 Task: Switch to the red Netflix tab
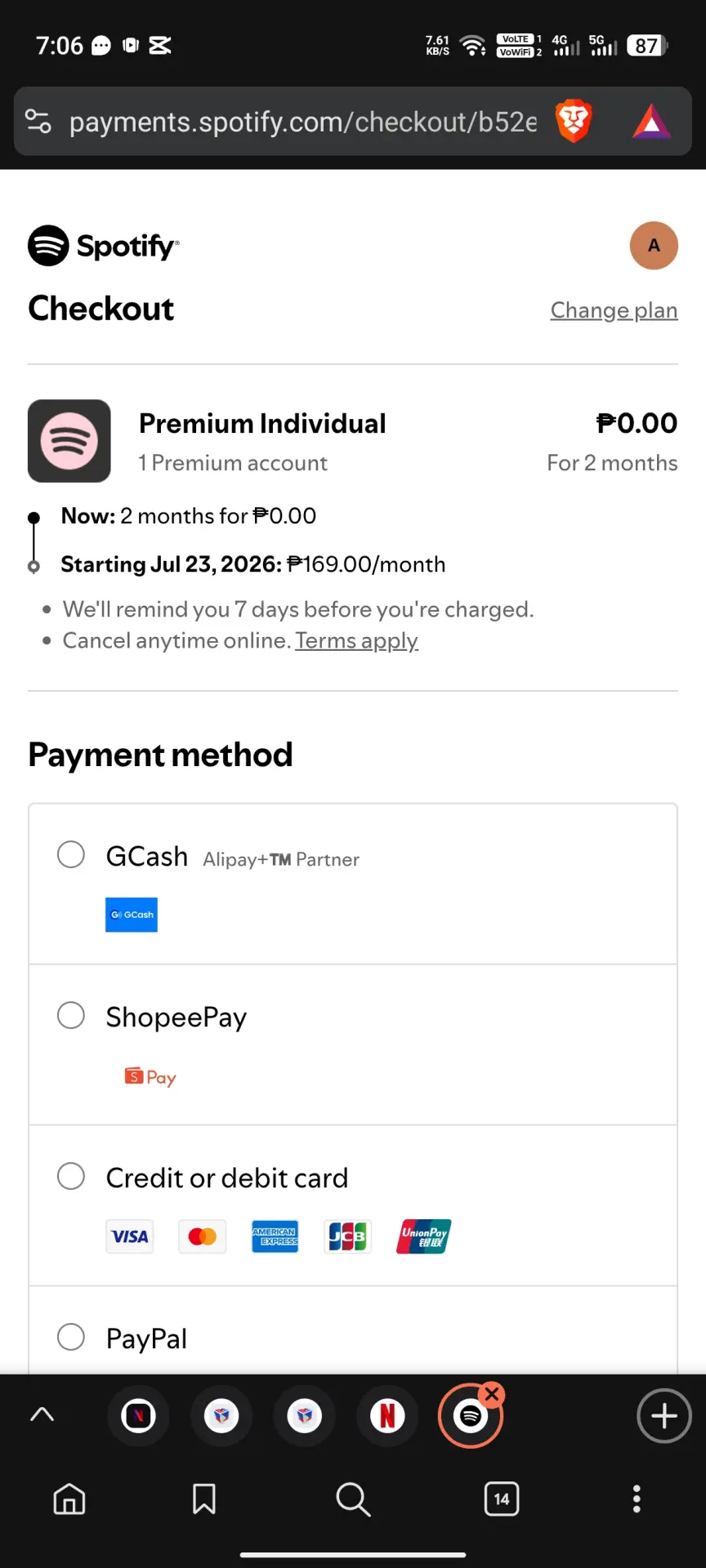387,1415
